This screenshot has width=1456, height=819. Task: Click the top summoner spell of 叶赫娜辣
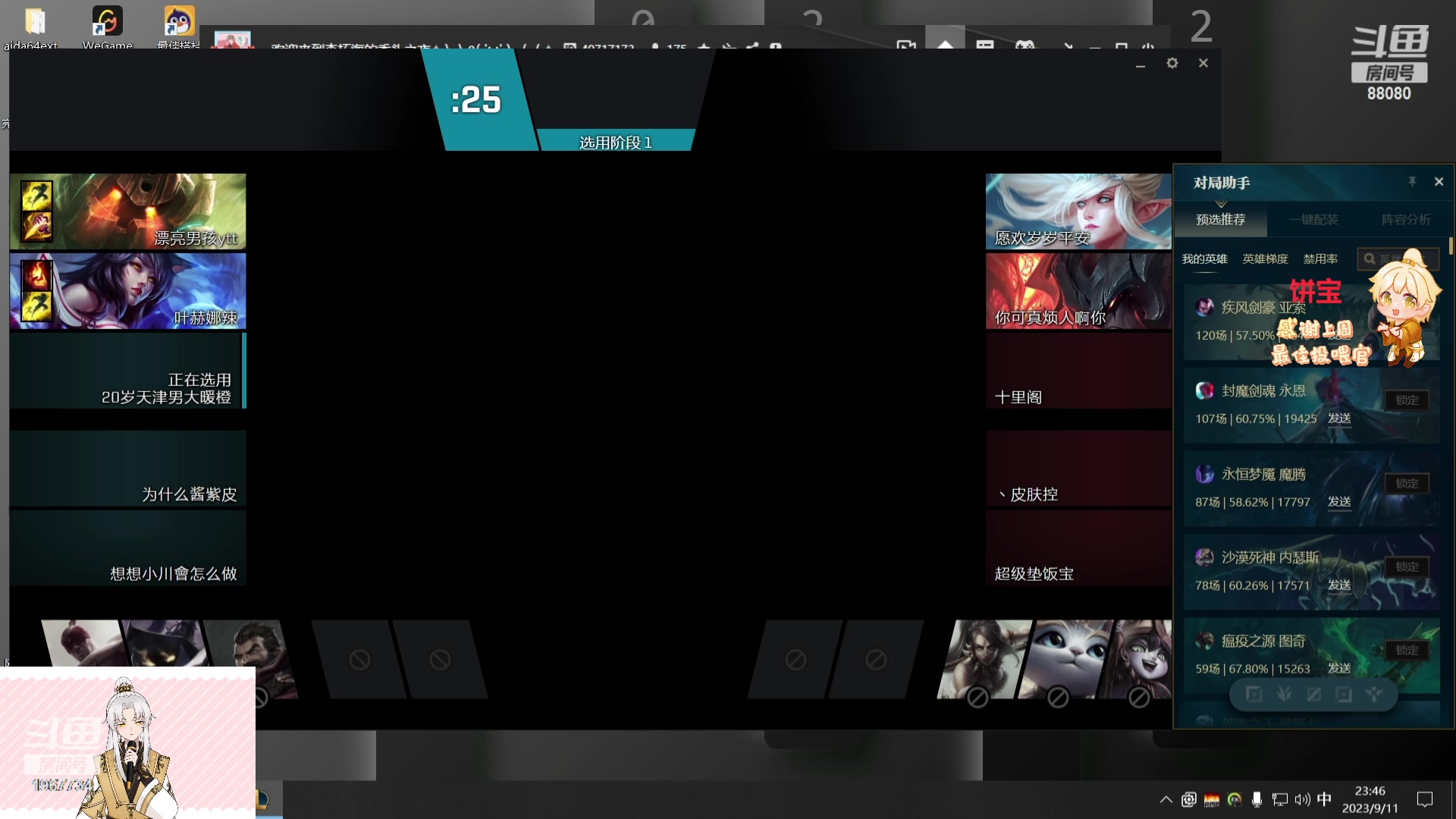36,275
